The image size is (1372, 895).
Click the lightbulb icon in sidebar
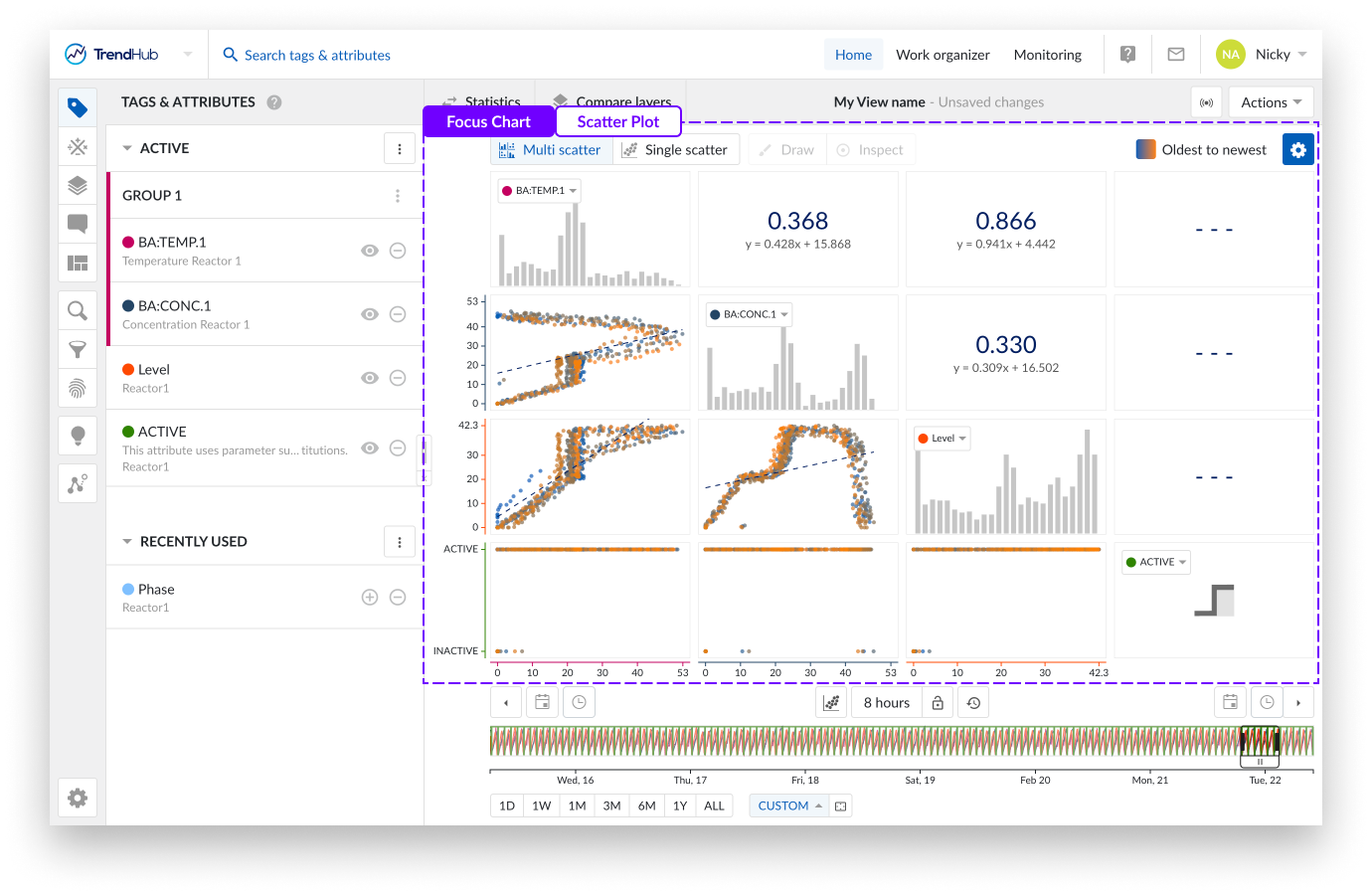point(78,436)
